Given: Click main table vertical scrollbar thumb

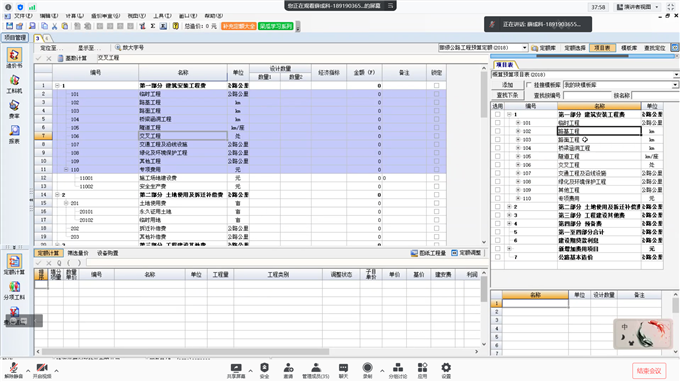Looking at the screenshot, I should pos(484,95).
